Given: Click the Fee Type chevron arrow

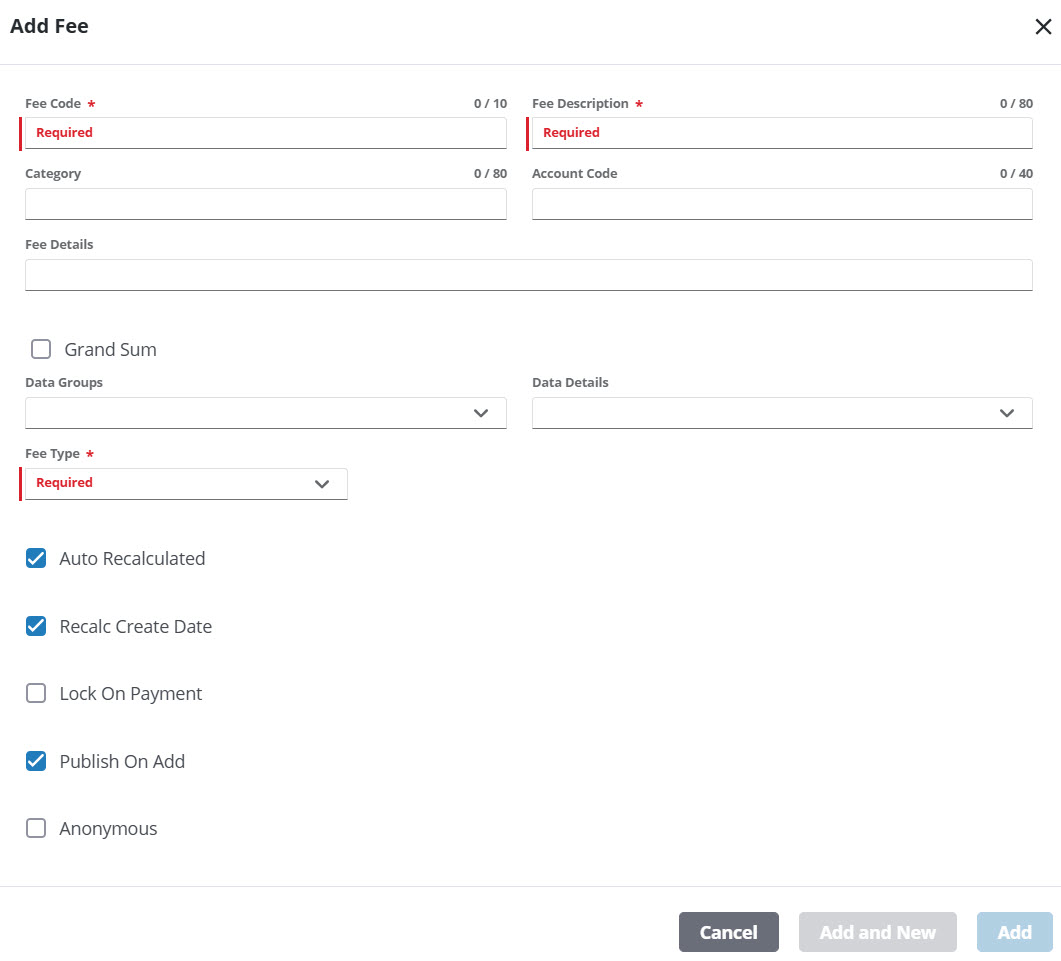Looking at the screenshot, I should coord(322,484).
